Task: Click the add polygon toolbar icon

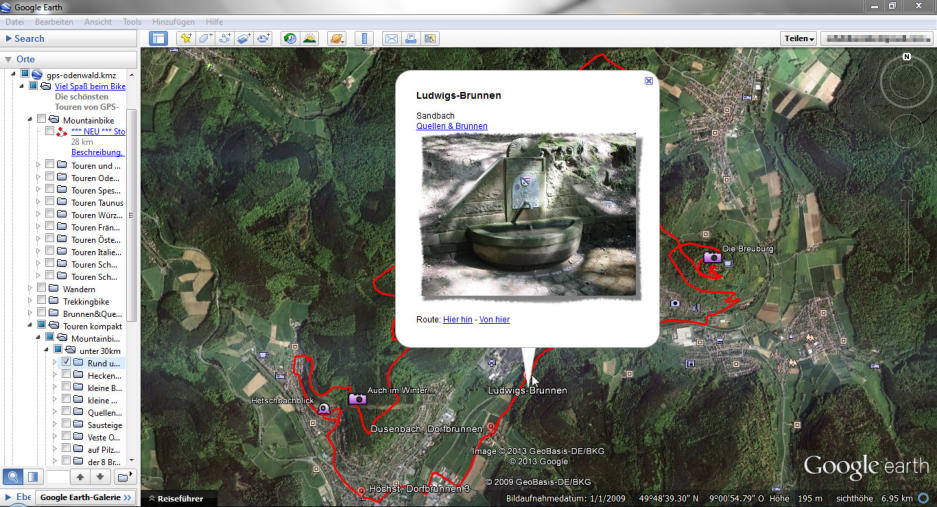Action: pyautogui.click(x=204, y=38)
